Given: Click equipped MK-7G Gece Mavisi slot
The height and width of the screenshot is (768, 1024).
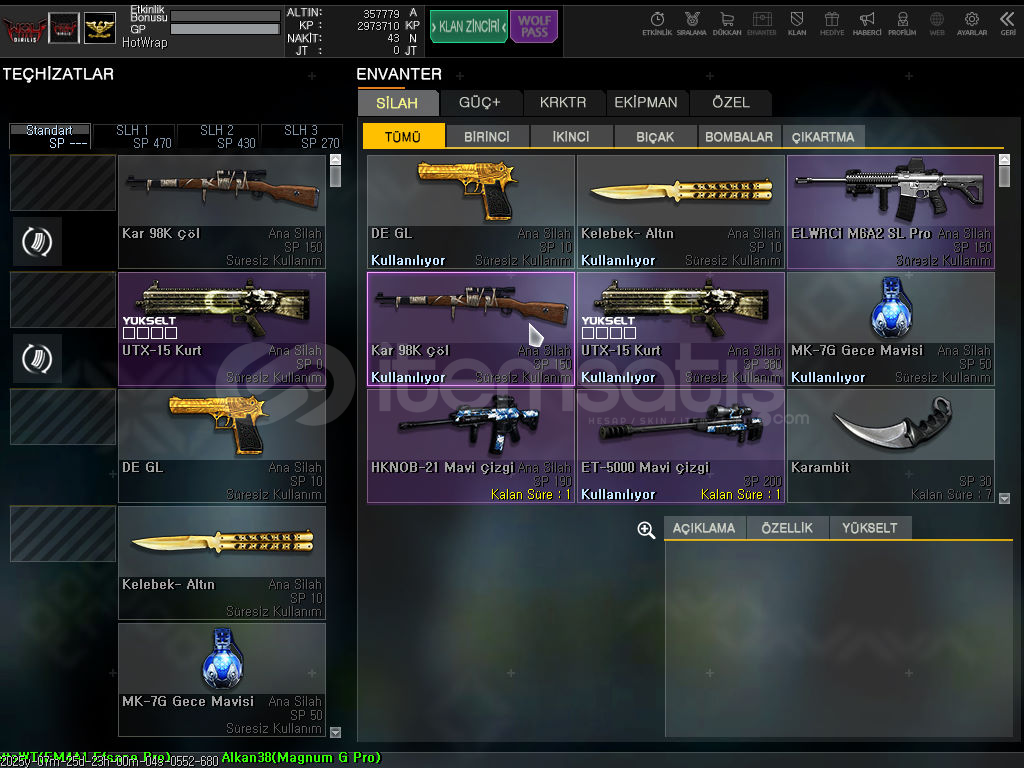Looking at the screenshot, I should 222,680.
